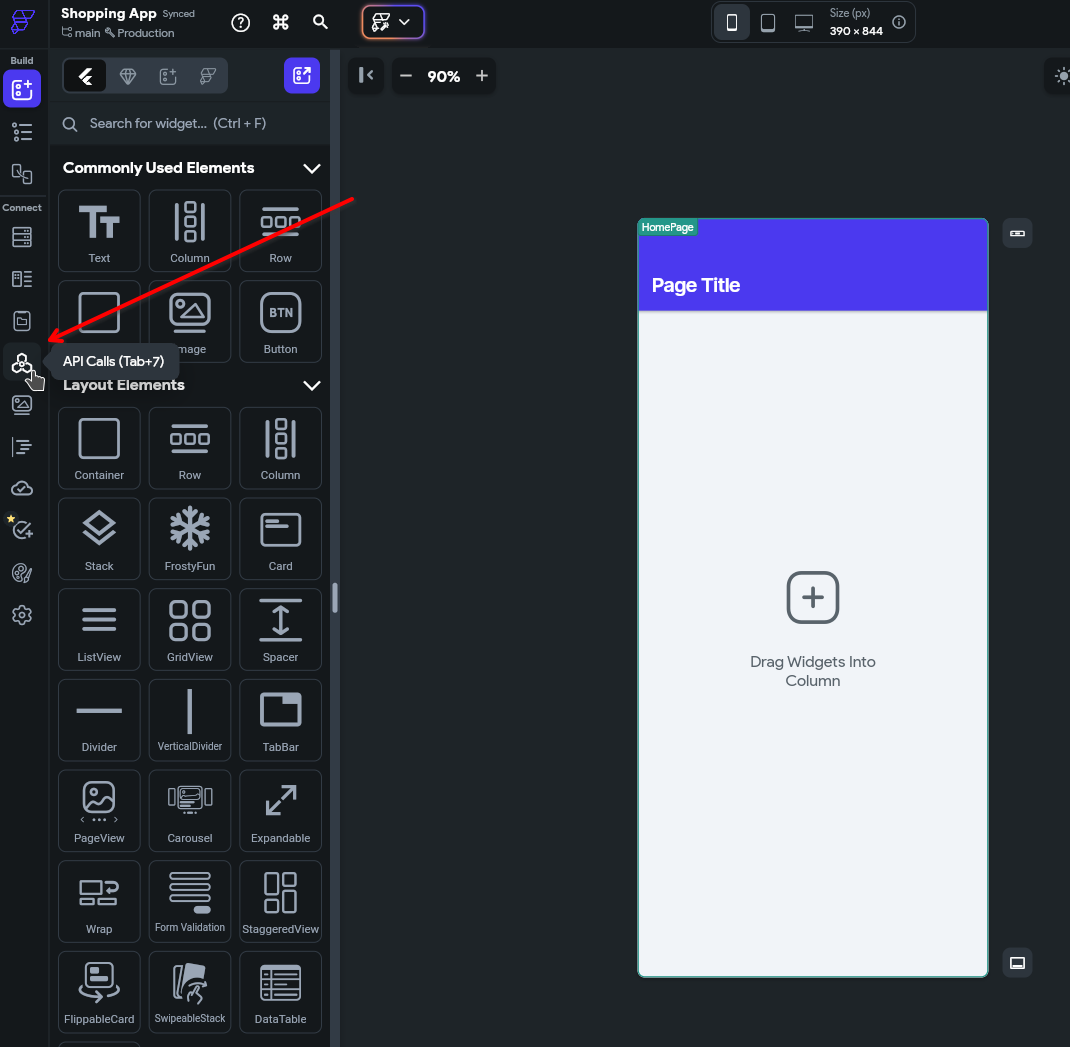Select the TabBar widget
Viewport: 1070px width, 1047px height.
click(280, 720)
